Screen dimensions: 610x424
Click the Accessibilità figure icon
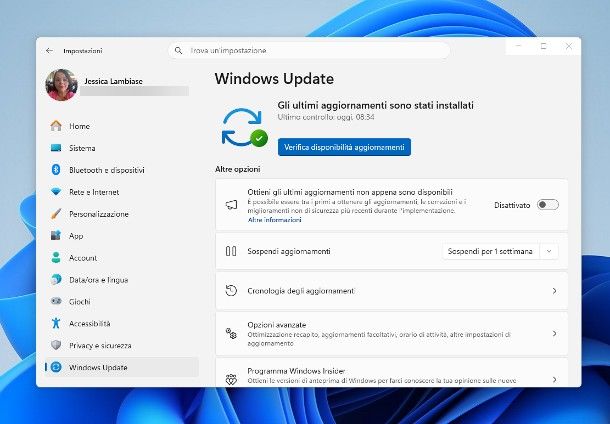click(56, 323)
